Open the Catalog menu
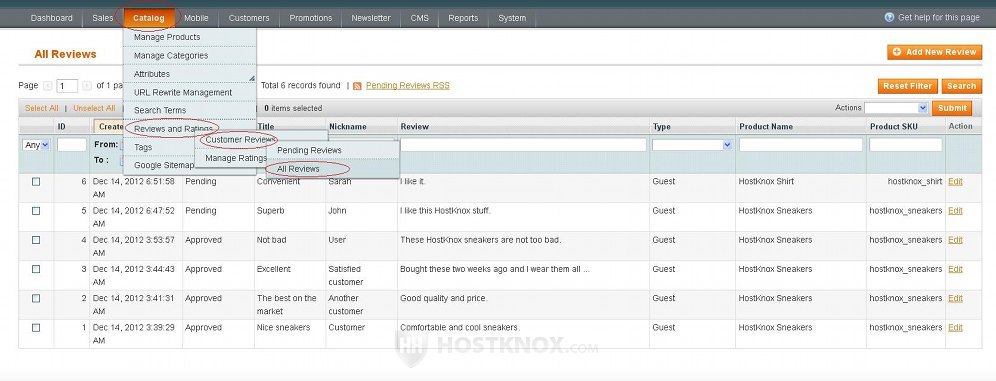 tap(149, 18)
